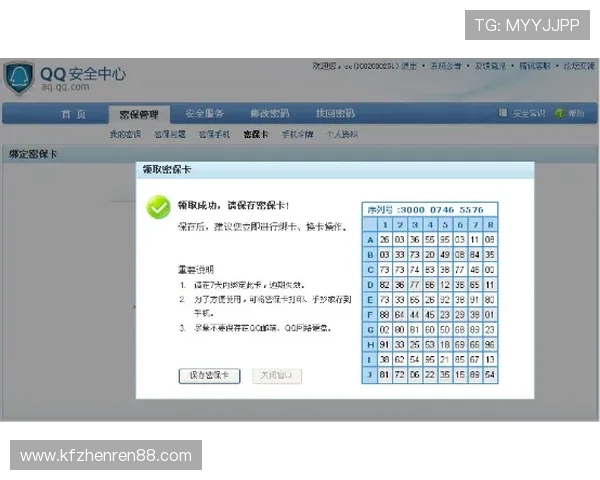Click cell I2 showing 62
This screenshot has height=480, width=600.
tap(399, 360)
